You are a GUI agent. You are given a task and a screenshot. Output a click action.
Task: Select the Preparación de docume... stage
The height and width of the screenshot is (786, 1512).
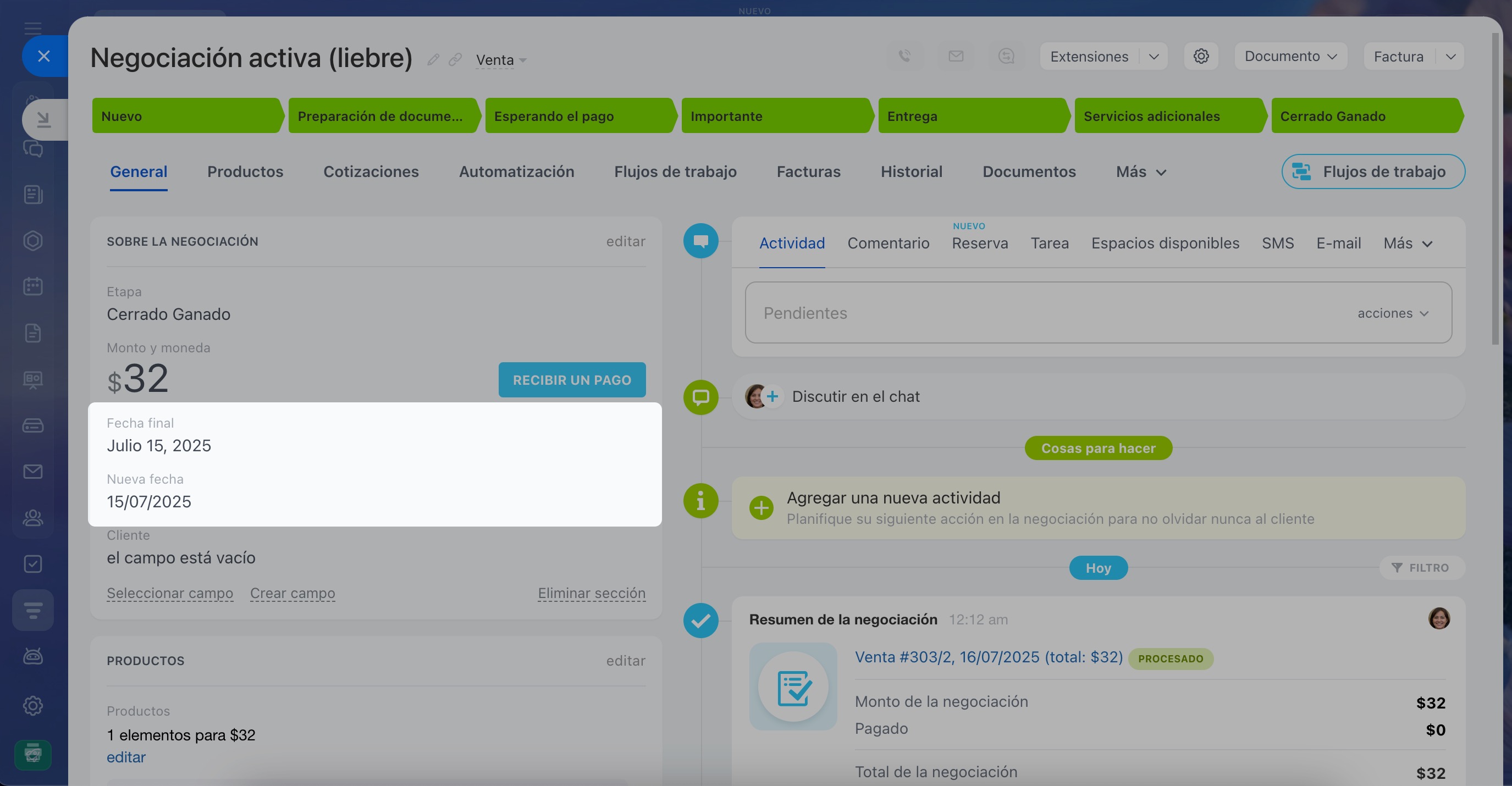tap(384, 116)
